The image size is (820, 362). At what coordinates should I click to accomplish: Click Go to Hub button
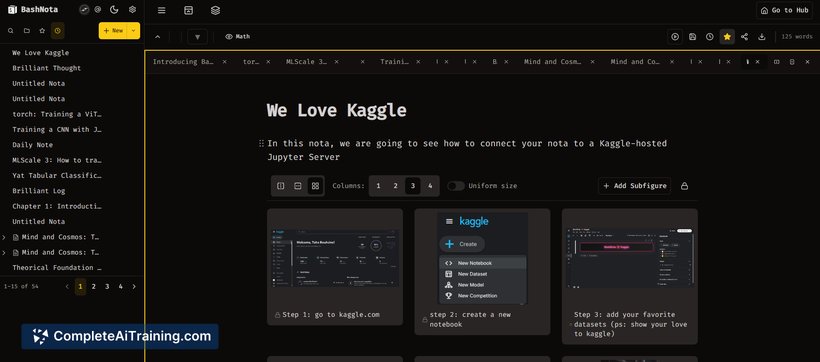[784, 10]
